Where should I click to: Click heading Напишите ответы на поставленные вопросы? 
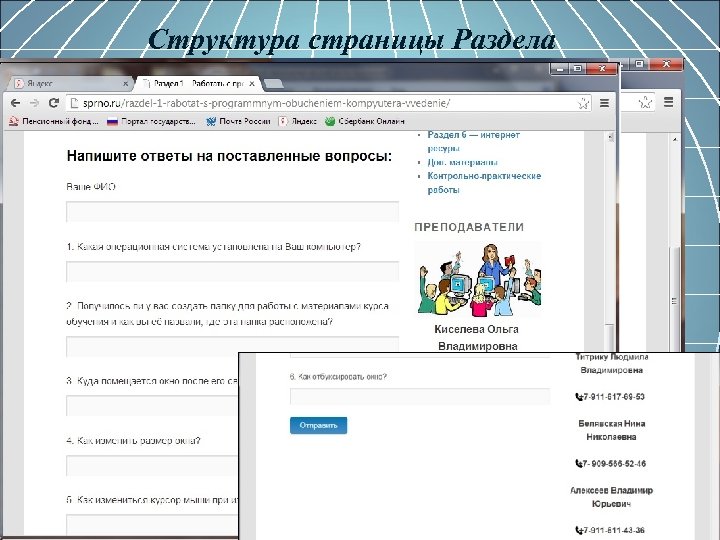click(x=229, y=156)
